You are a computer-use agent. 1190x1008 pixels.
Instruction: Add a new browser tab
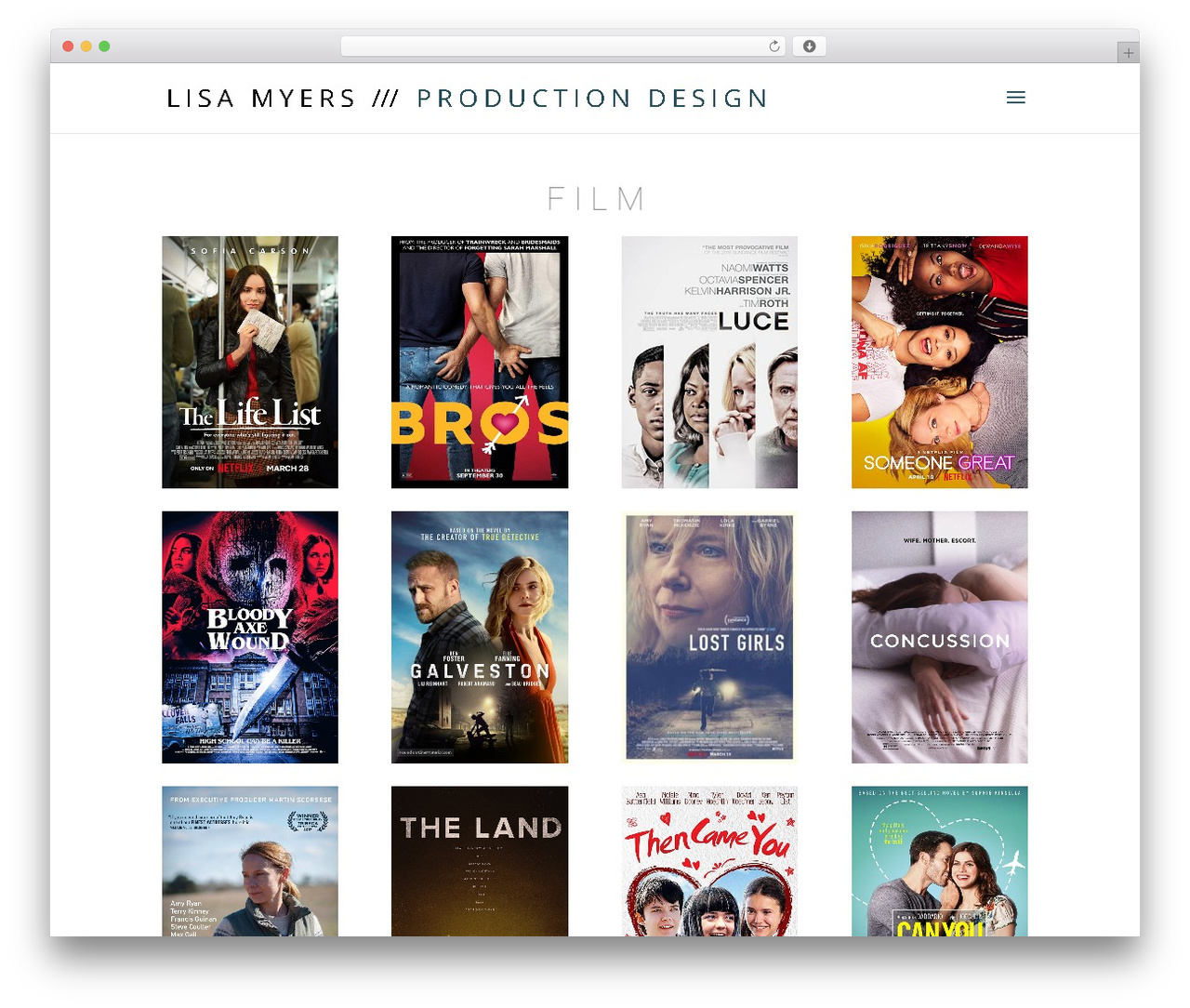click(1128, 53)
